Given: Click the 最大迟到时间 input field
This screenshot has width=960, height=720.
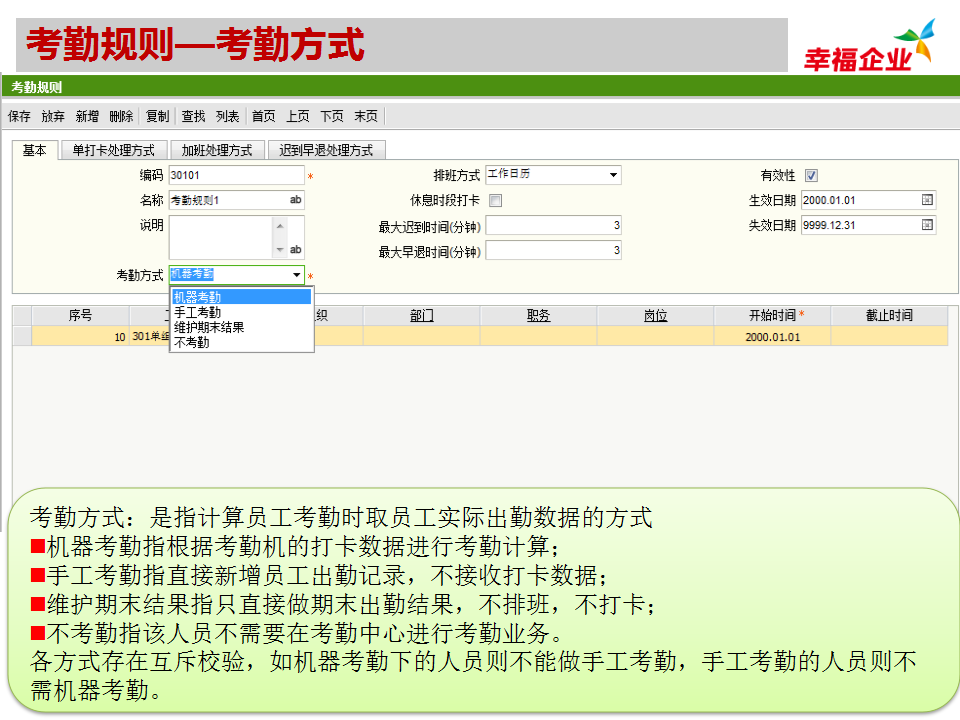Looking at the screenshot, I should [553, 225].
